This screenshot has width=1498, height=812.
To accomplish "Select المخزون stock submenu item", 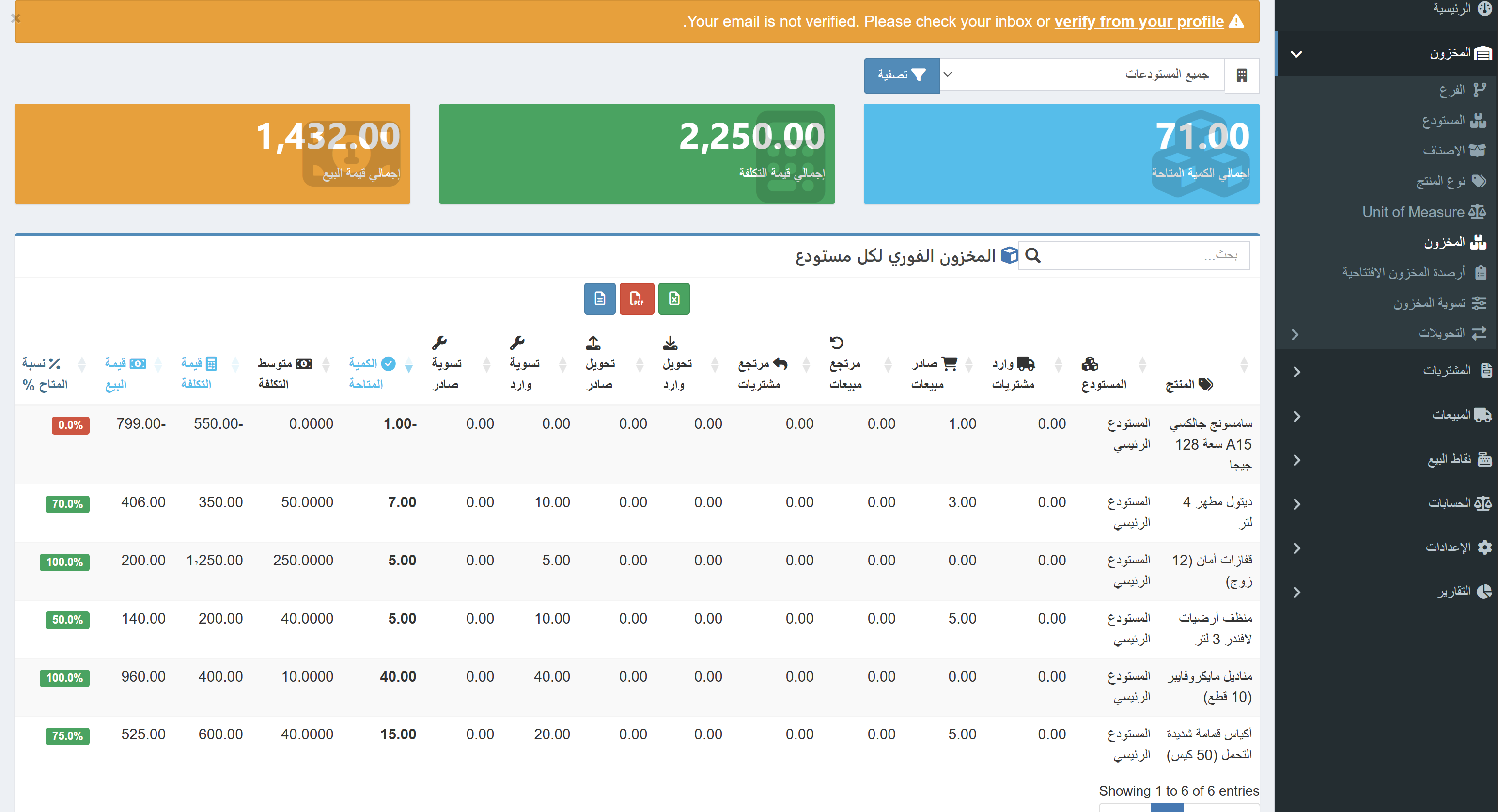I will tap(1387, 242).
